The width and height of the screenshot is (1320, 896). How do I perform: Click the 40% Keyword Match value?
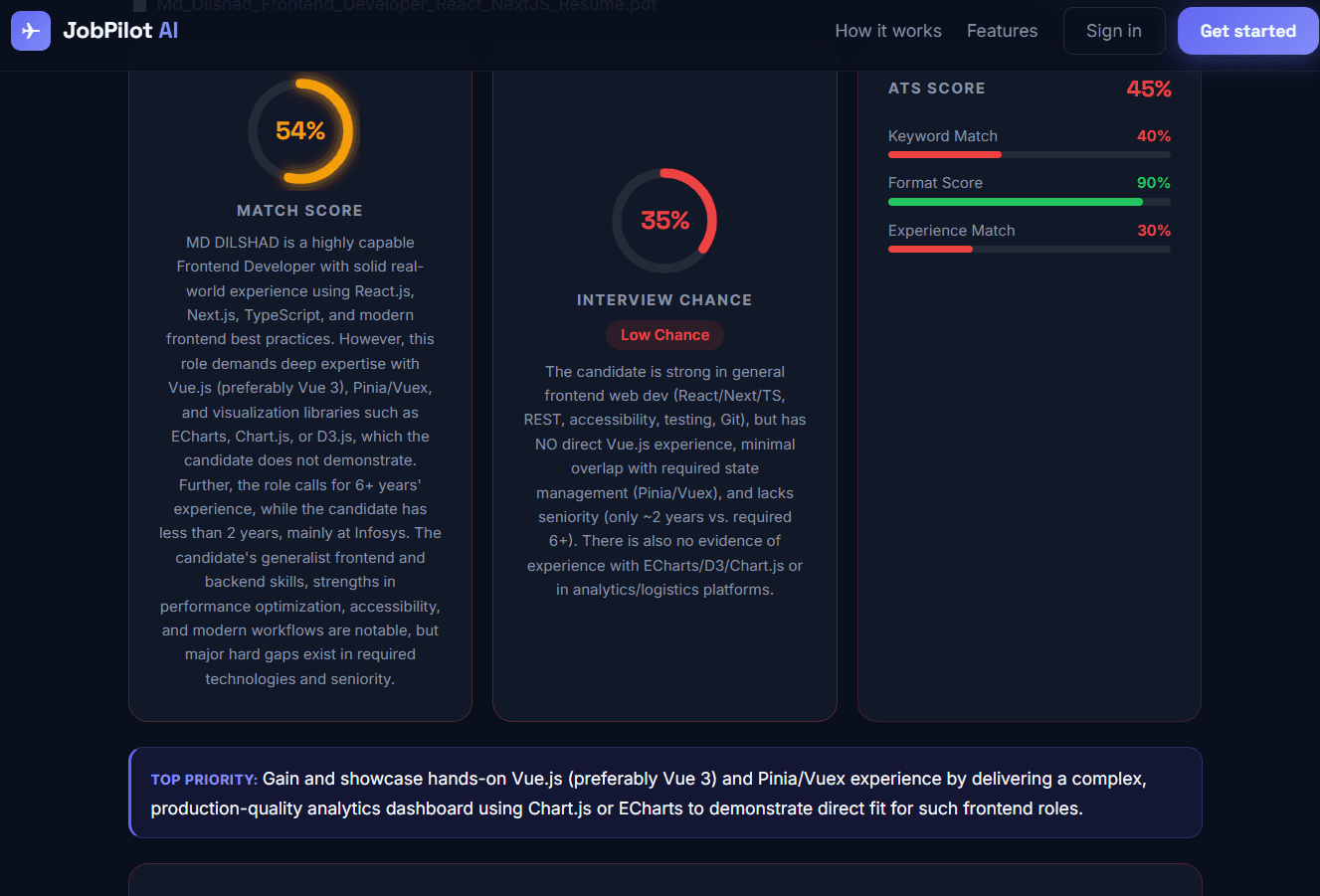pos(1154,136)
